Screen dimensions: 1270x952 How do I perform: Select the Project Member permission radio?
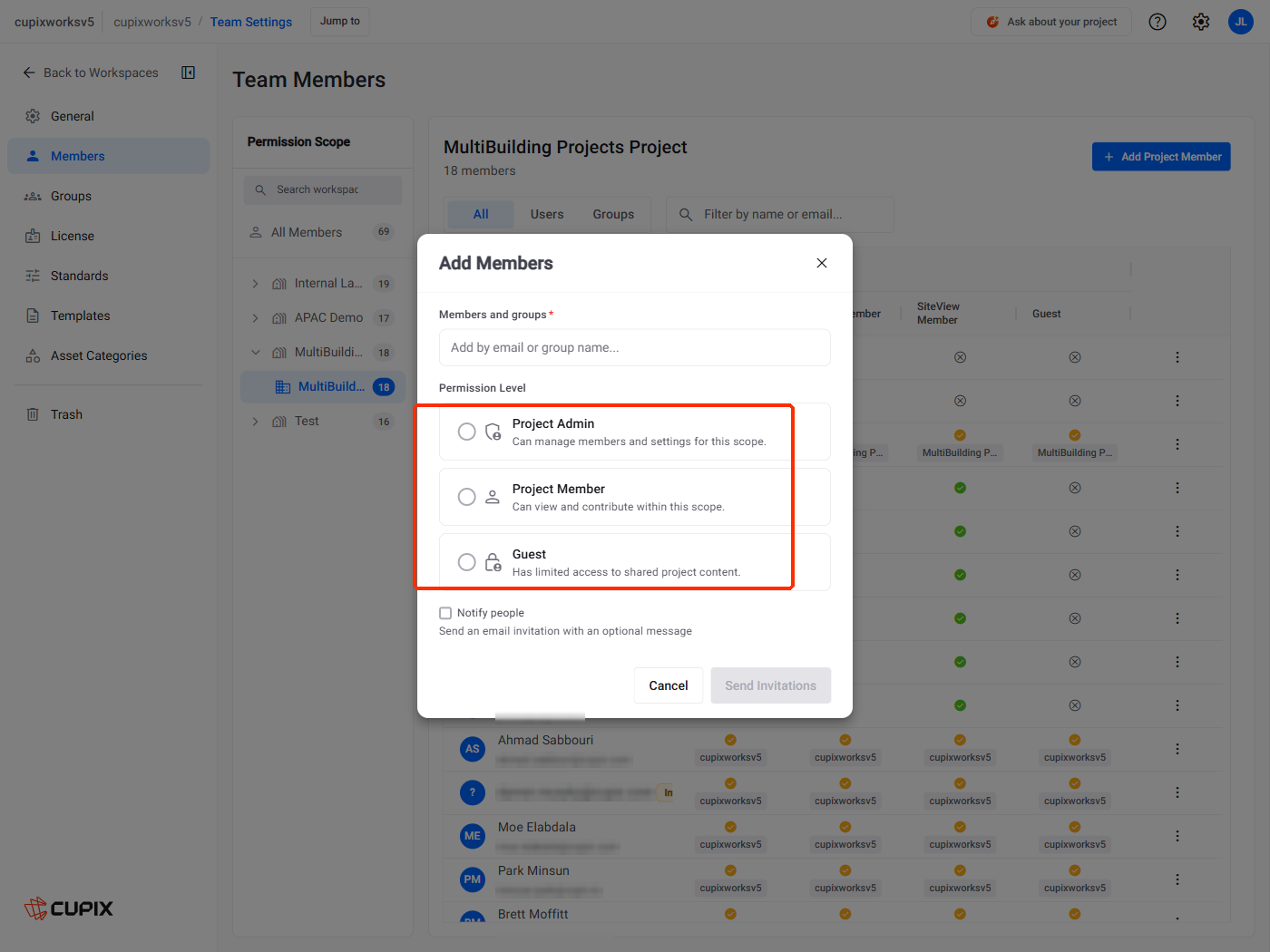466,497
